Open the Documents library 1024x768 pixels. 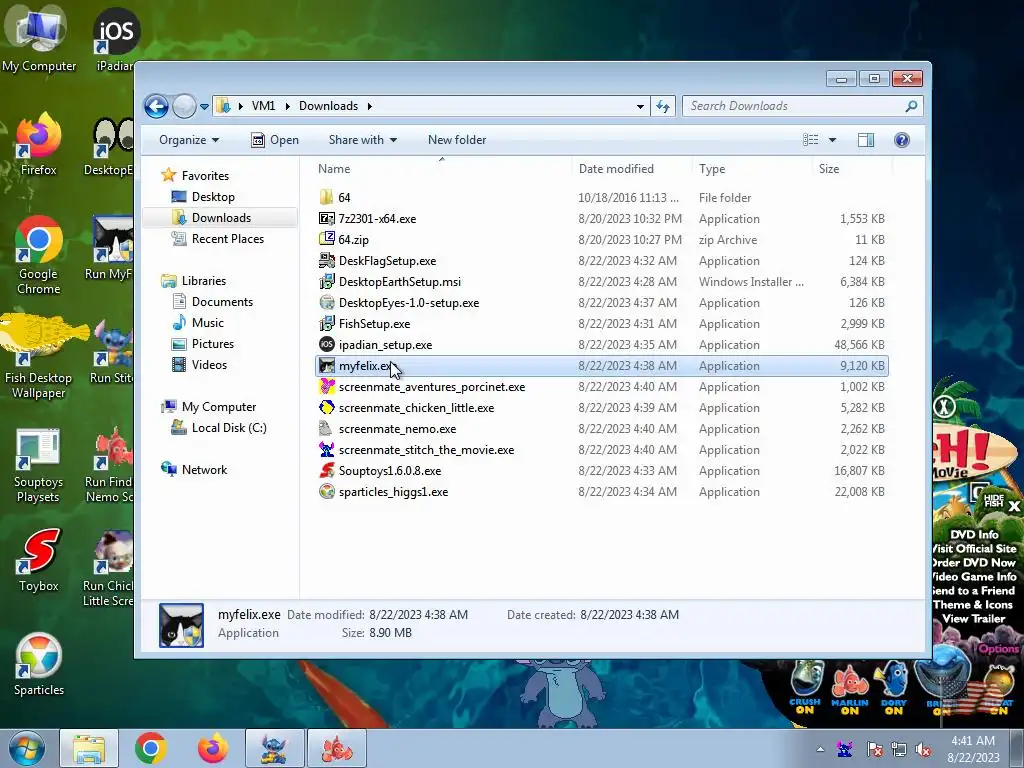point(222,302)
